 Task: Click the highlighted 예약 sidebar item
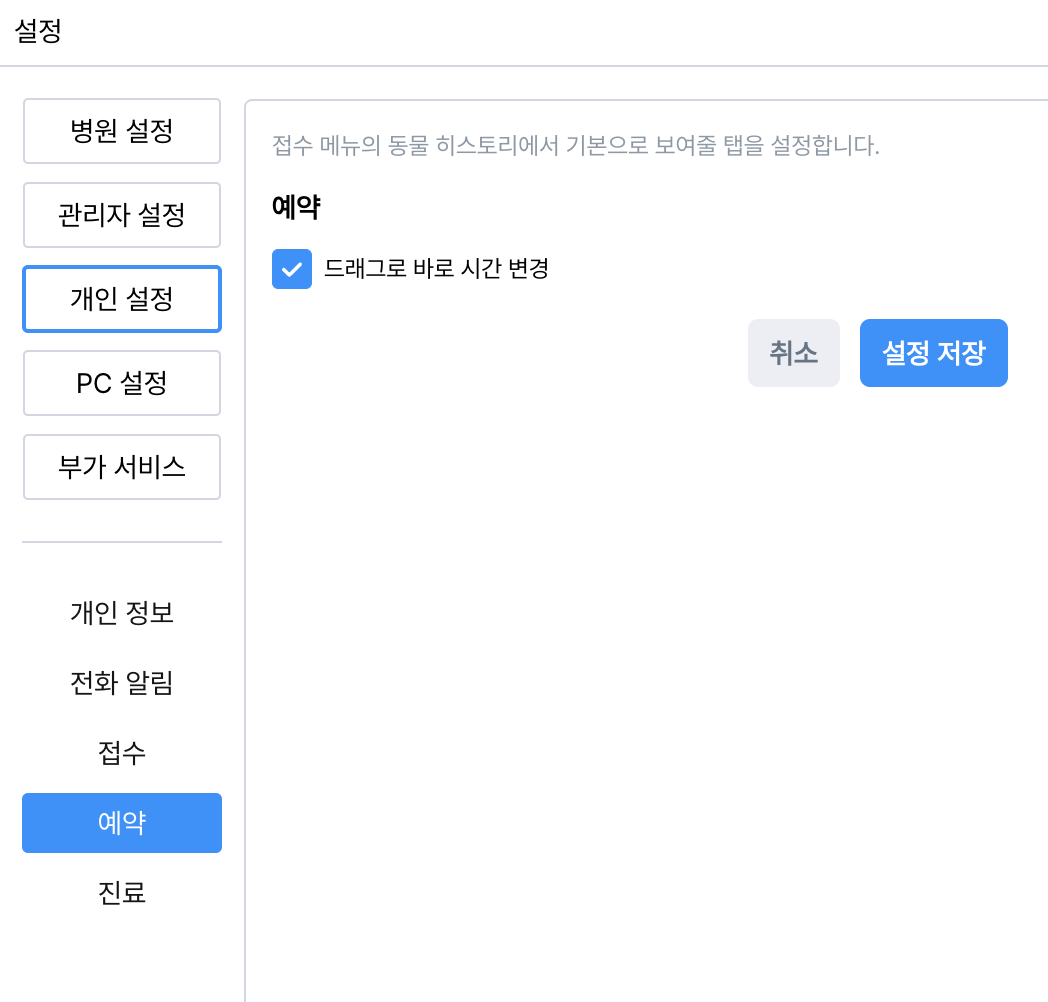coord(121,823)
